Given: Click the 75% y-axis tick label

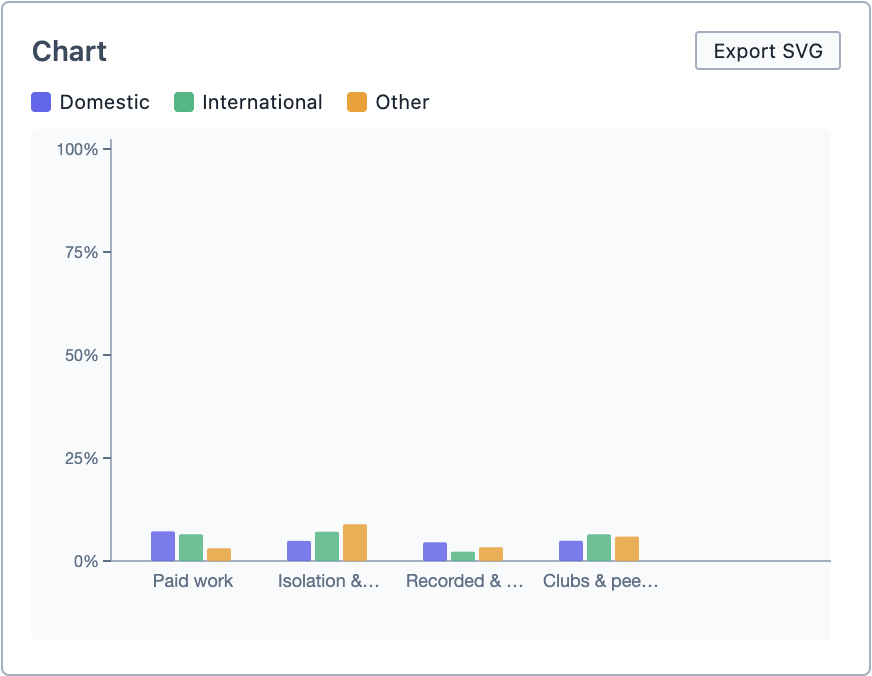Looking at the screenshot, I should [x=81, y=252].
